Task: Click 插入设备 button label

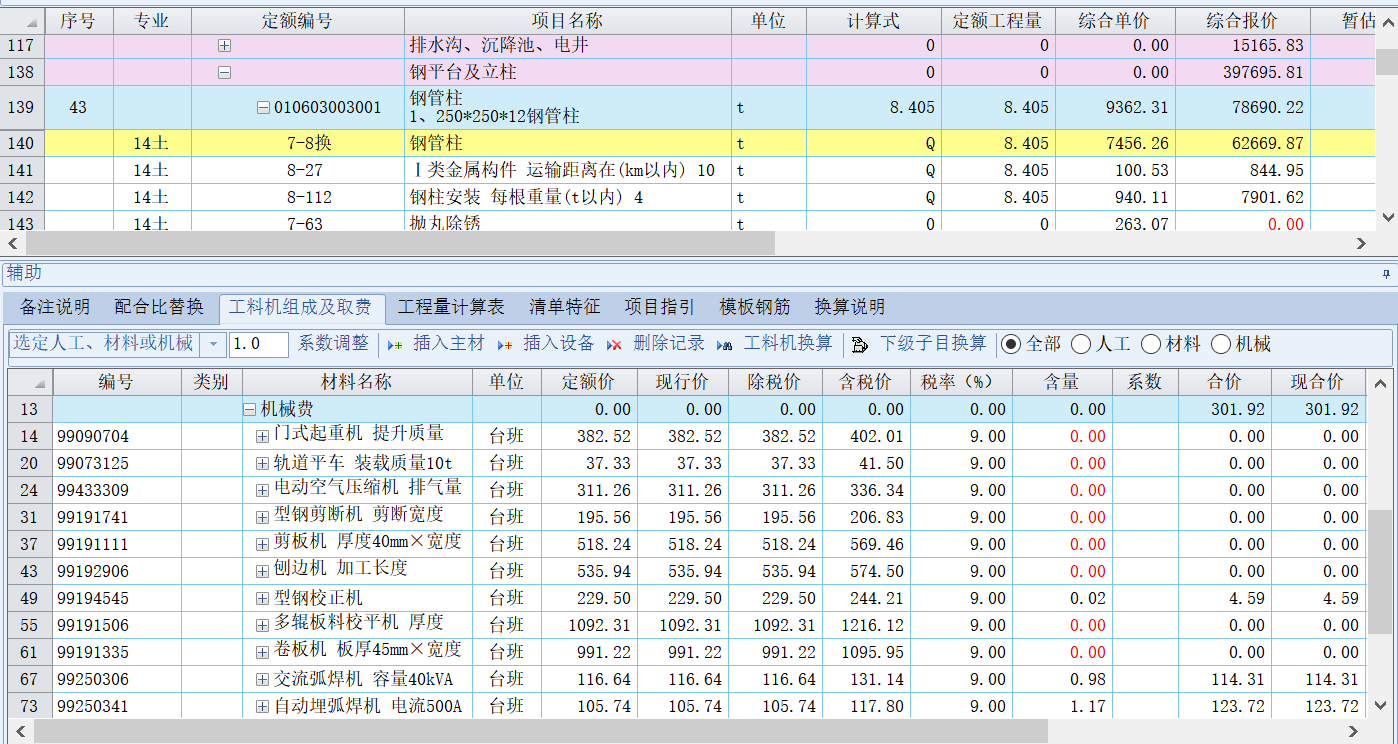Action: tap(559, 344)
